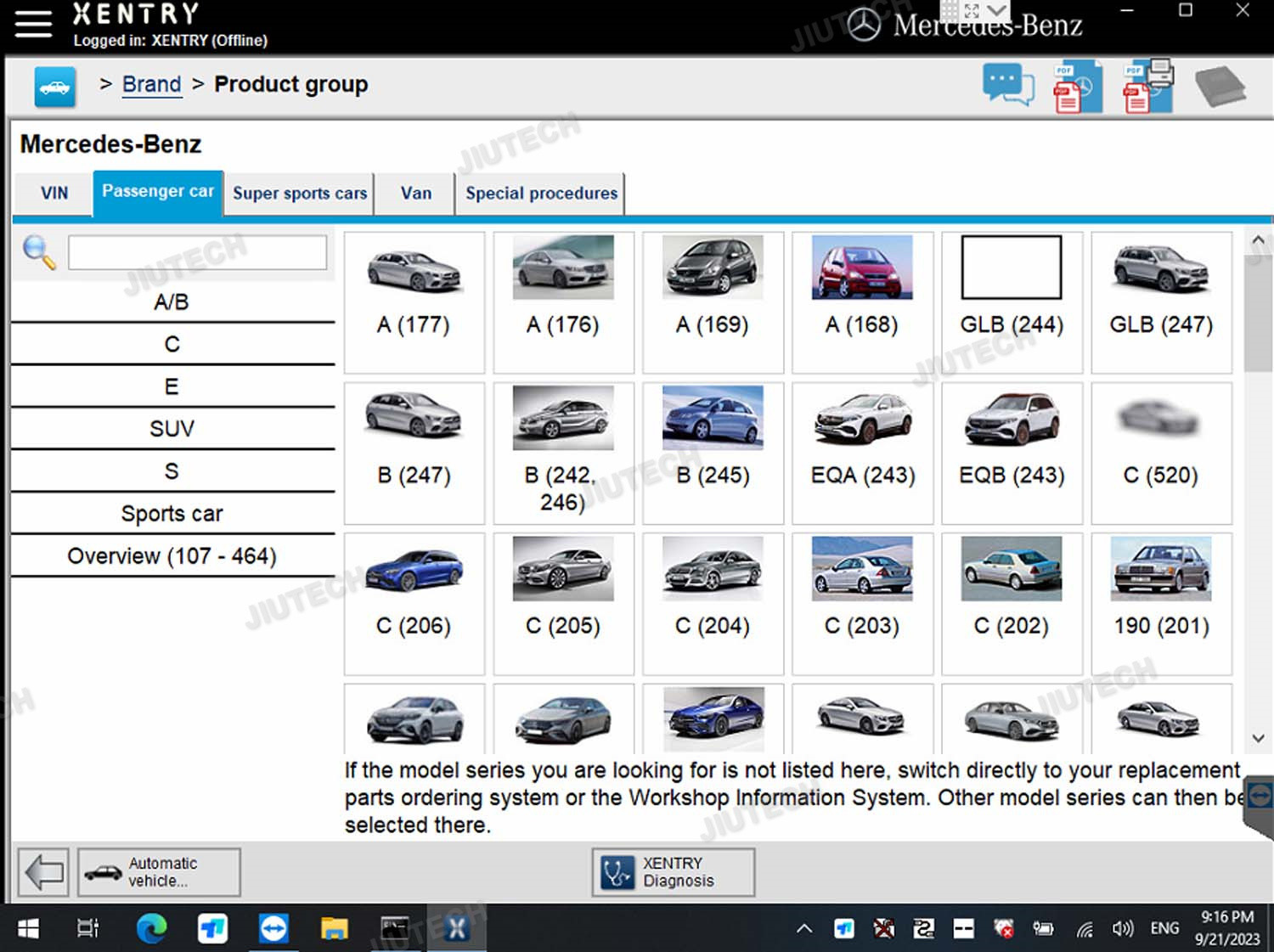This screenshot has width=1274, height=952.
Task: Filter the list by SUV category
Action: [x=172, y=429]
